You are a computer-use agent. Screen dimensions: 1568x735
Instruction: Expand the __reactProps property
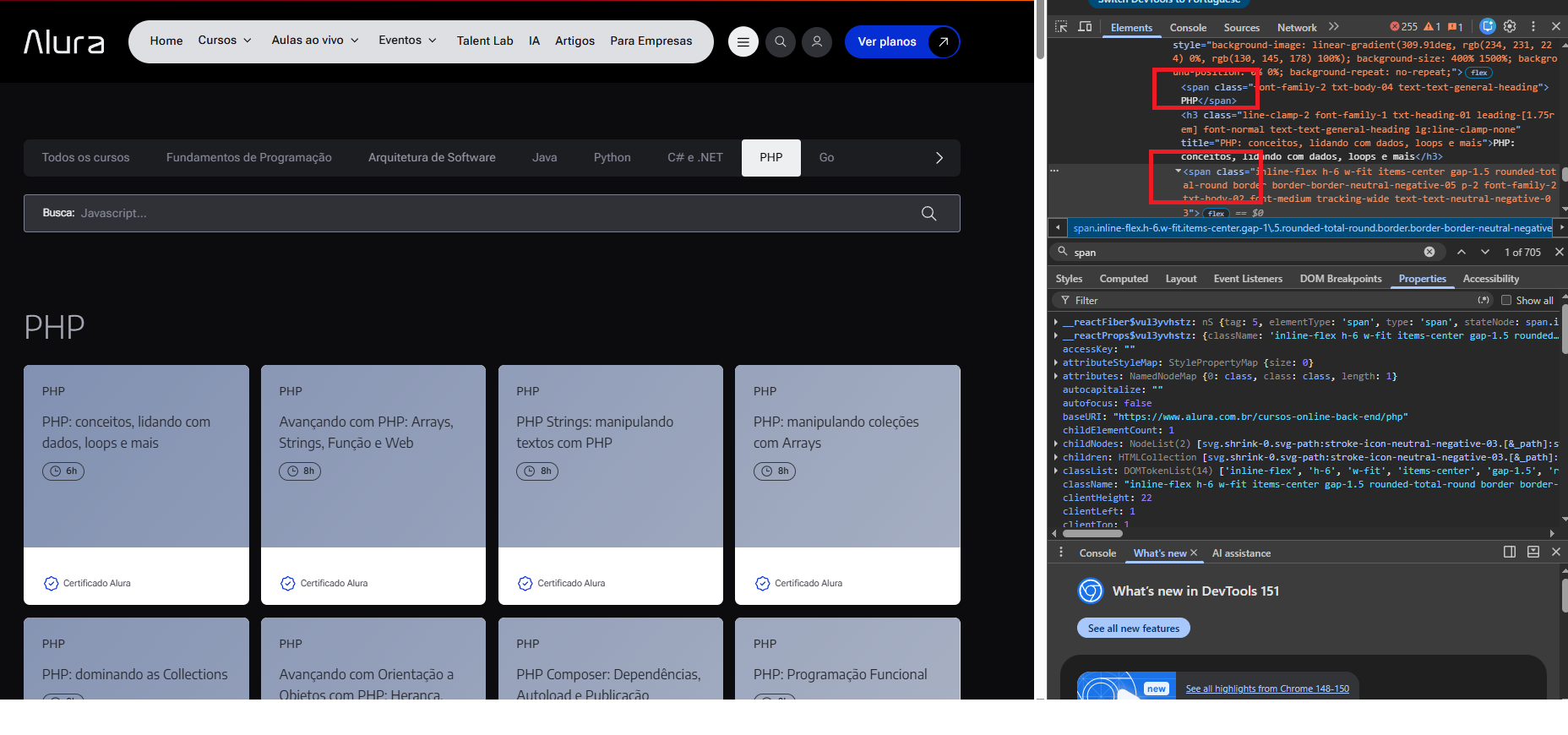point(1056,335)
